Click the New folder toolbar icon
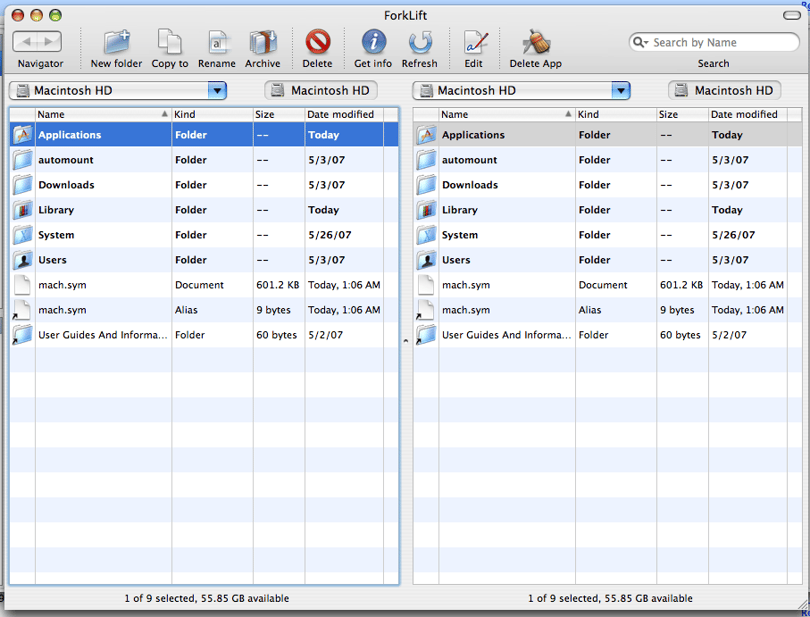The width and height of the screenshot is (810, 617). click(116, 42)
